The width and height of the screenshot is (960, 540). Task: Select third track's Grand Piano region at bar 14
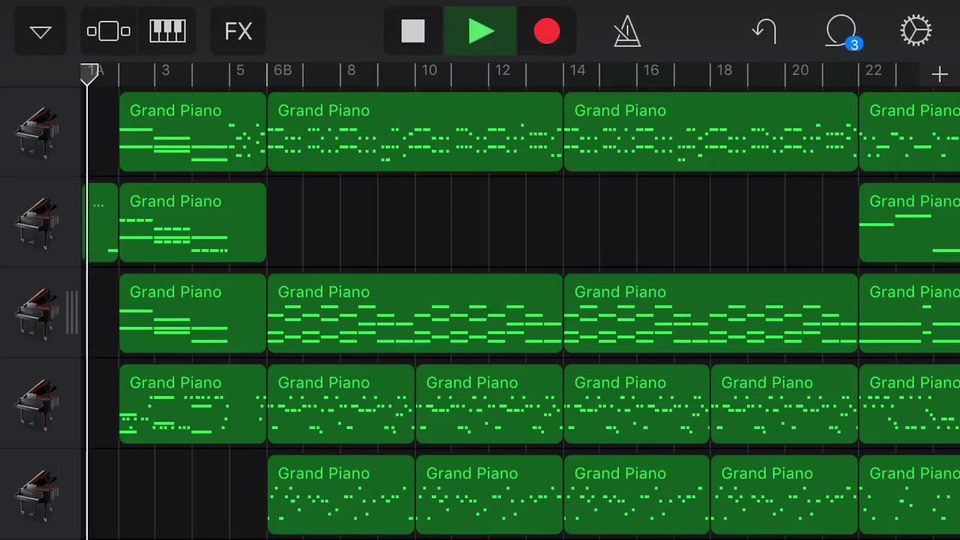pyautogui.click(x=711, y=313)
